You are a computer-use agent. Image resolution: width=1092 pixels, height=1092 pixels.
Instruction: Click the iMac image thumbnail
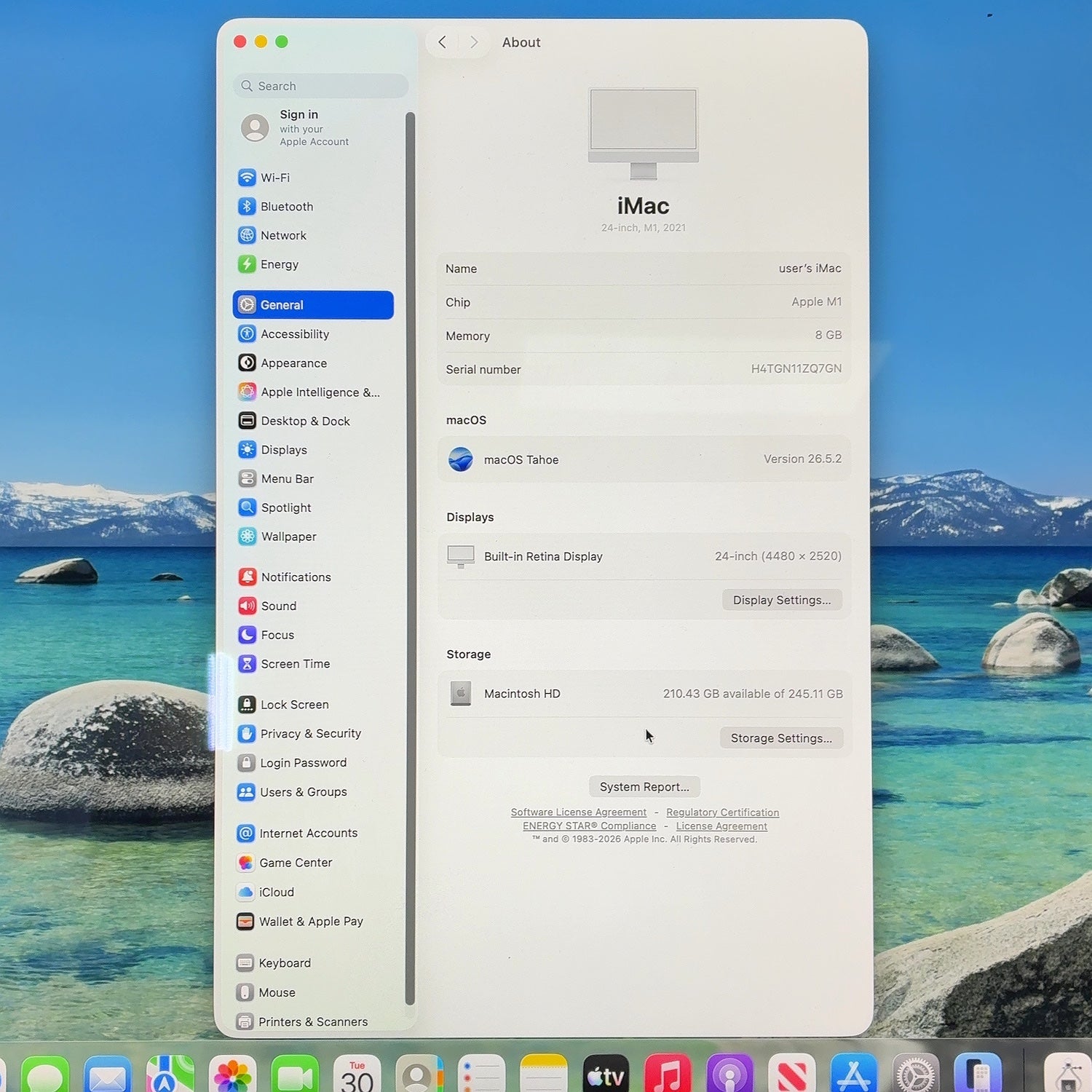[x=644, y=134]
